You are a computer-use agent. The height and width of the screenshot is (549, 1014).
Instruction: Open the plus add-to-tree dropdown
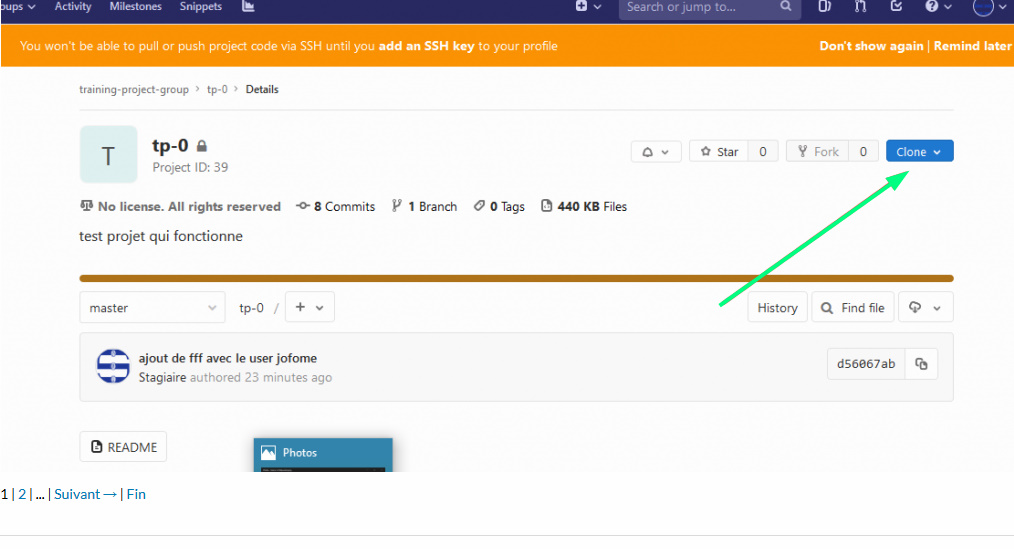pos(310,307)
